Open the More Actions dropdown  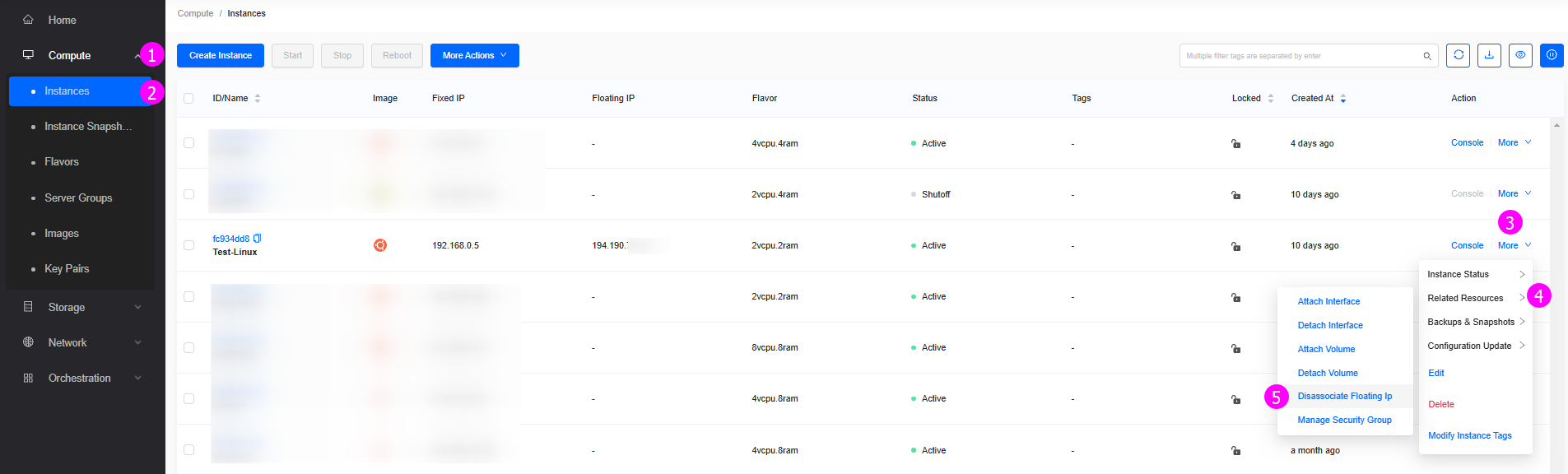click(475, 55)
